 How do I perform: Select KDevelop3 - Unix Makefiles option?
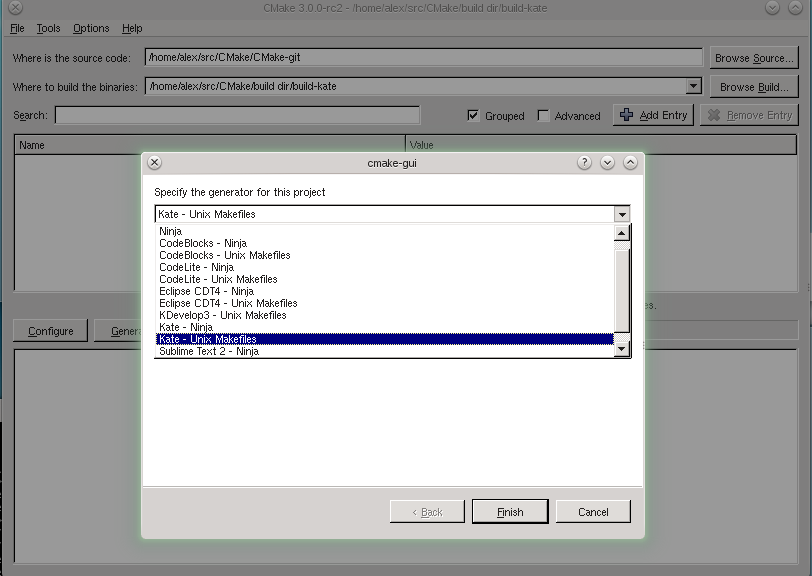223,315
